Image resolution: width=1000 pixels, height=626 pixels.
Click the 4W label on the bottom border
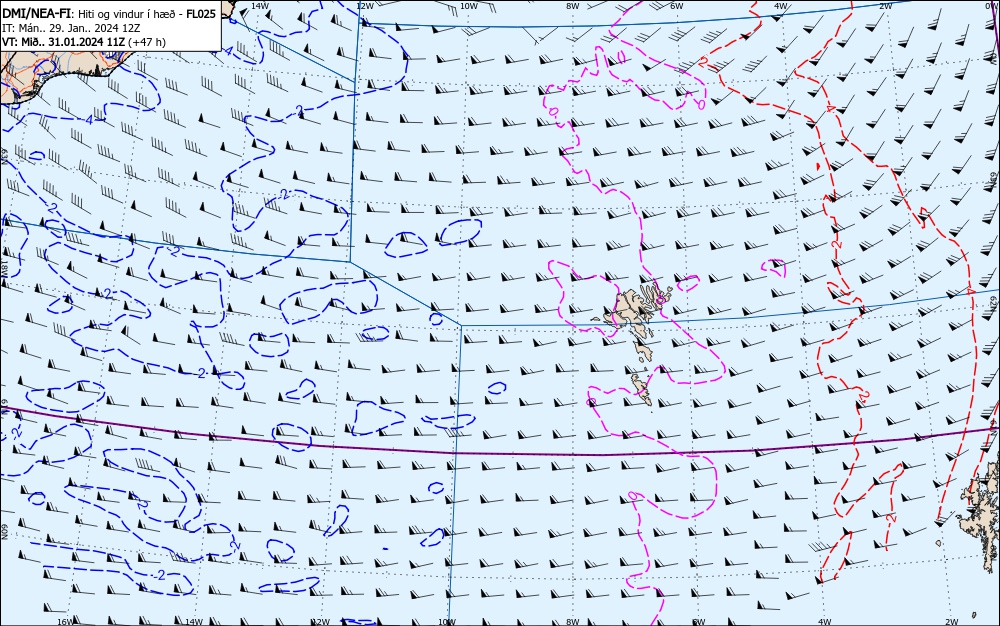point(824,622)
